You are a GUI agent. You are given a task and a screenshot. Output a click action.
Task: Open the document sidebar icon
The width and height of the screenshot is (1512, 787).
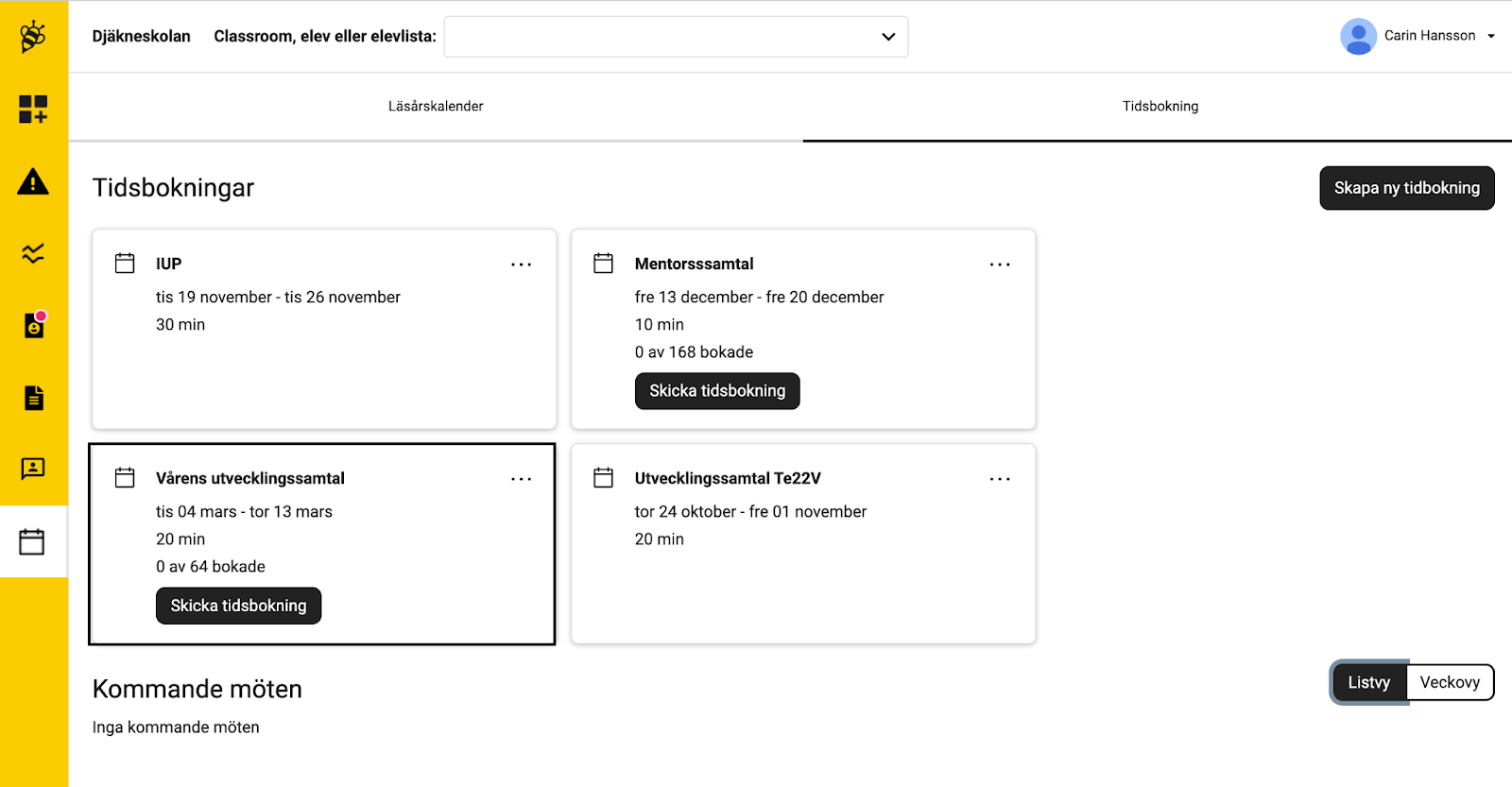33,398
